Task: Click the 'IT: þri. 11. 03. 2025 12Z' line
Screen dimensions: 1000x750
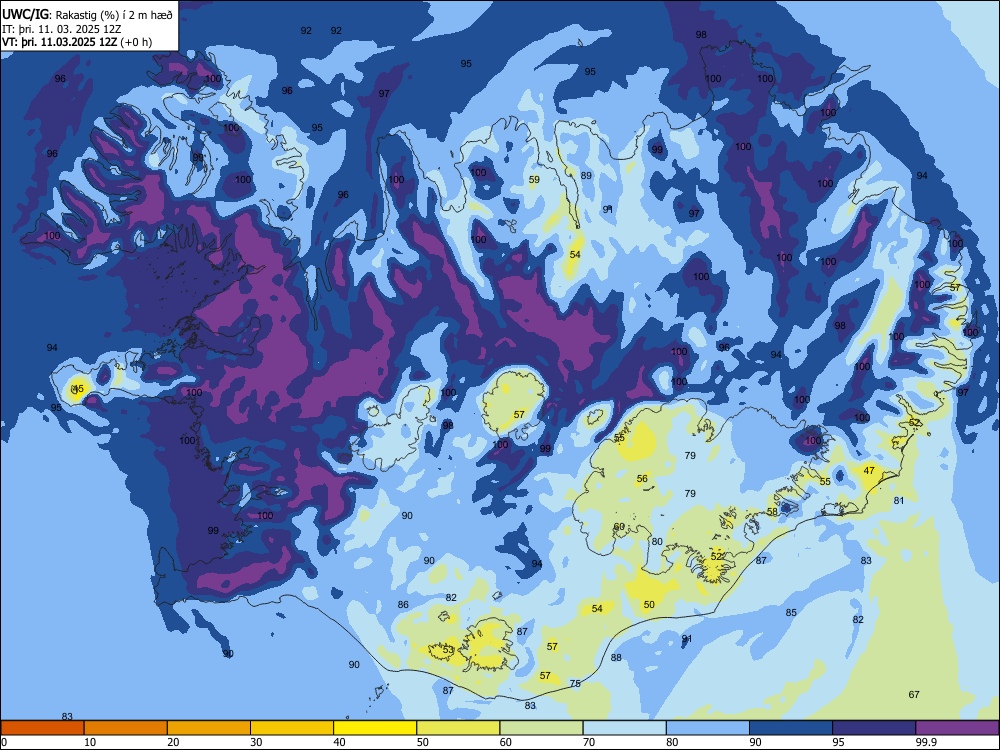Action: tap(62, 29)
